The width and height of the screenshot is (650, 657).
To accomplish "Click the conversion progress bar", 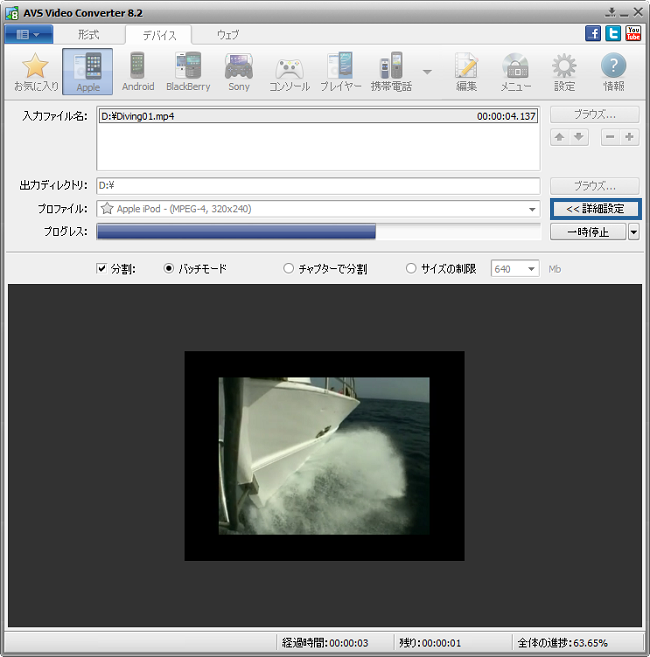I will 319,232.
